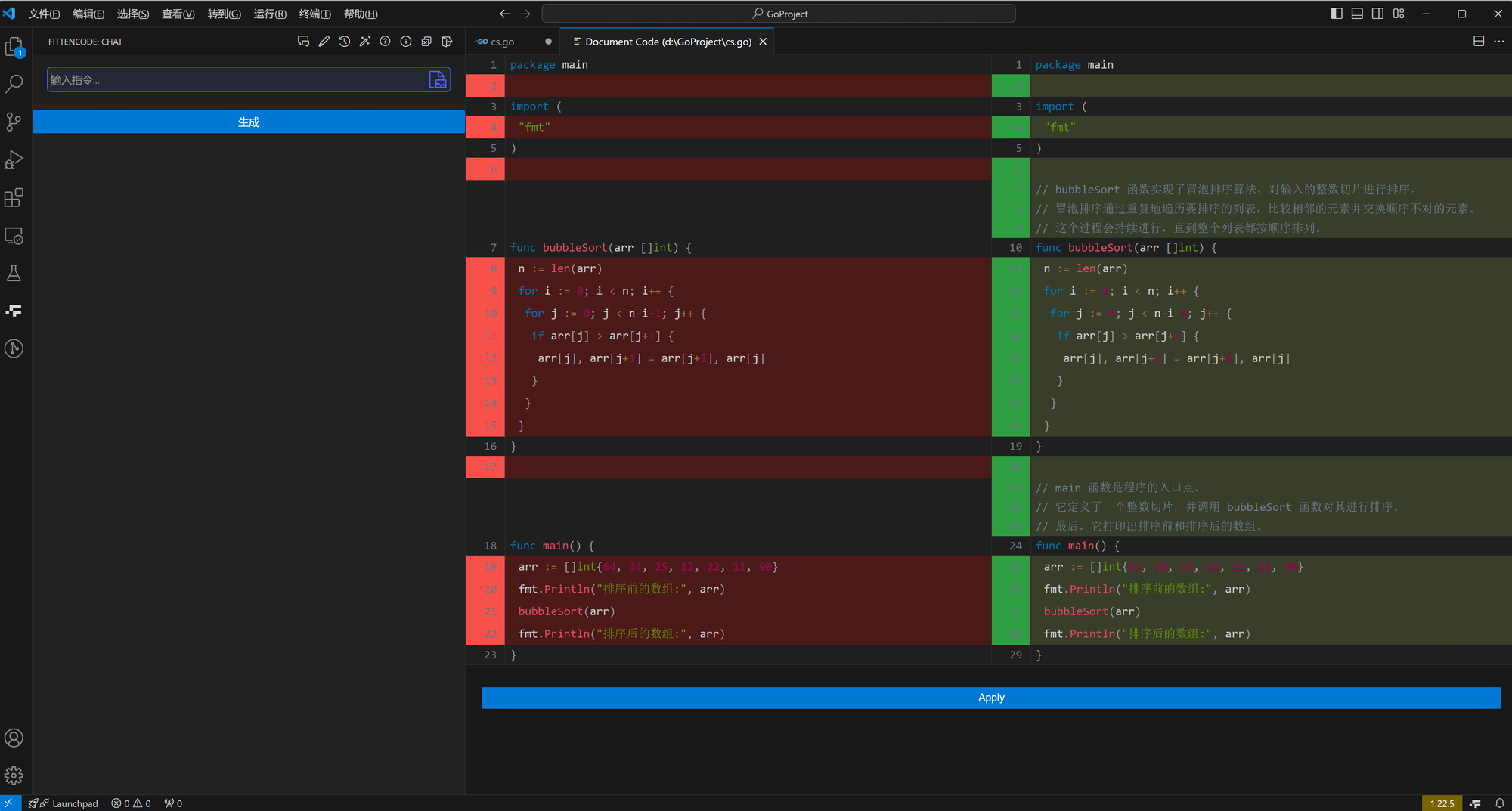Click the attach image file icon
The image size is (1512, 811).
pyautogui.click(x=437, y=79)
